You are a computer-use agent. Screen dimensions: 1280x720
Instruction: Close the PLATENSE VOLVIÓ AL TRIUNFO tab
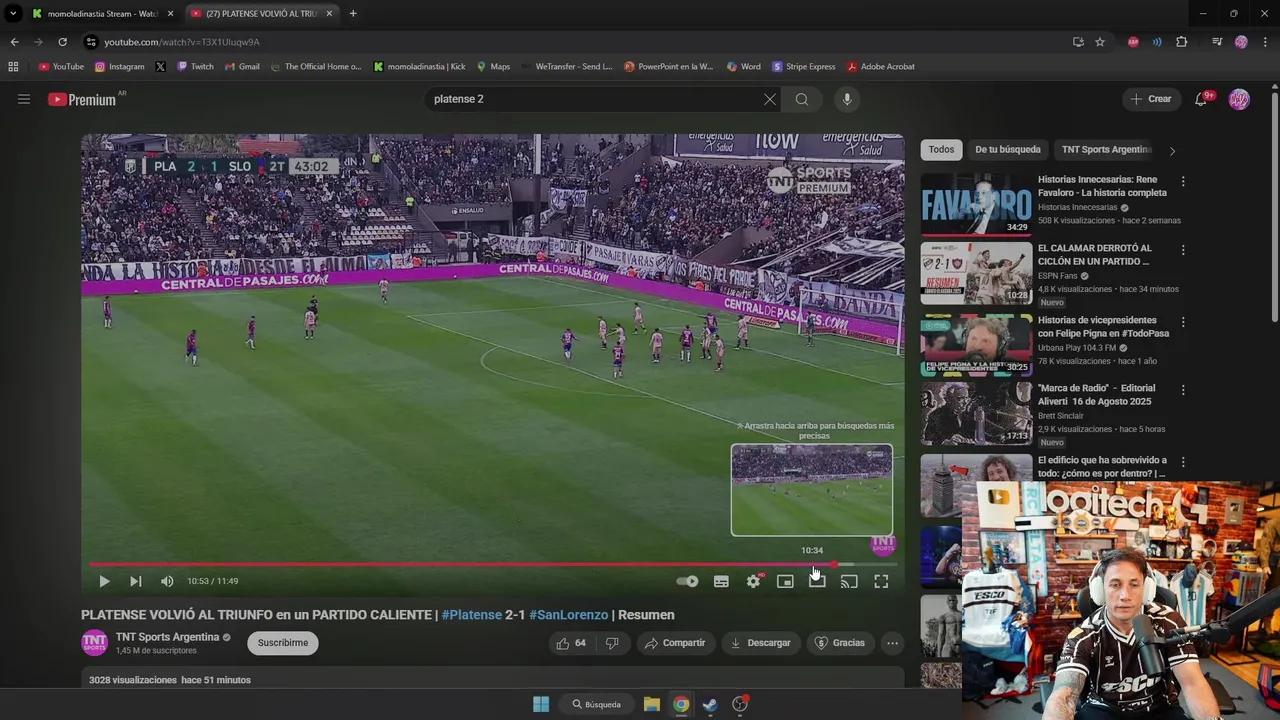click(329, 14)
